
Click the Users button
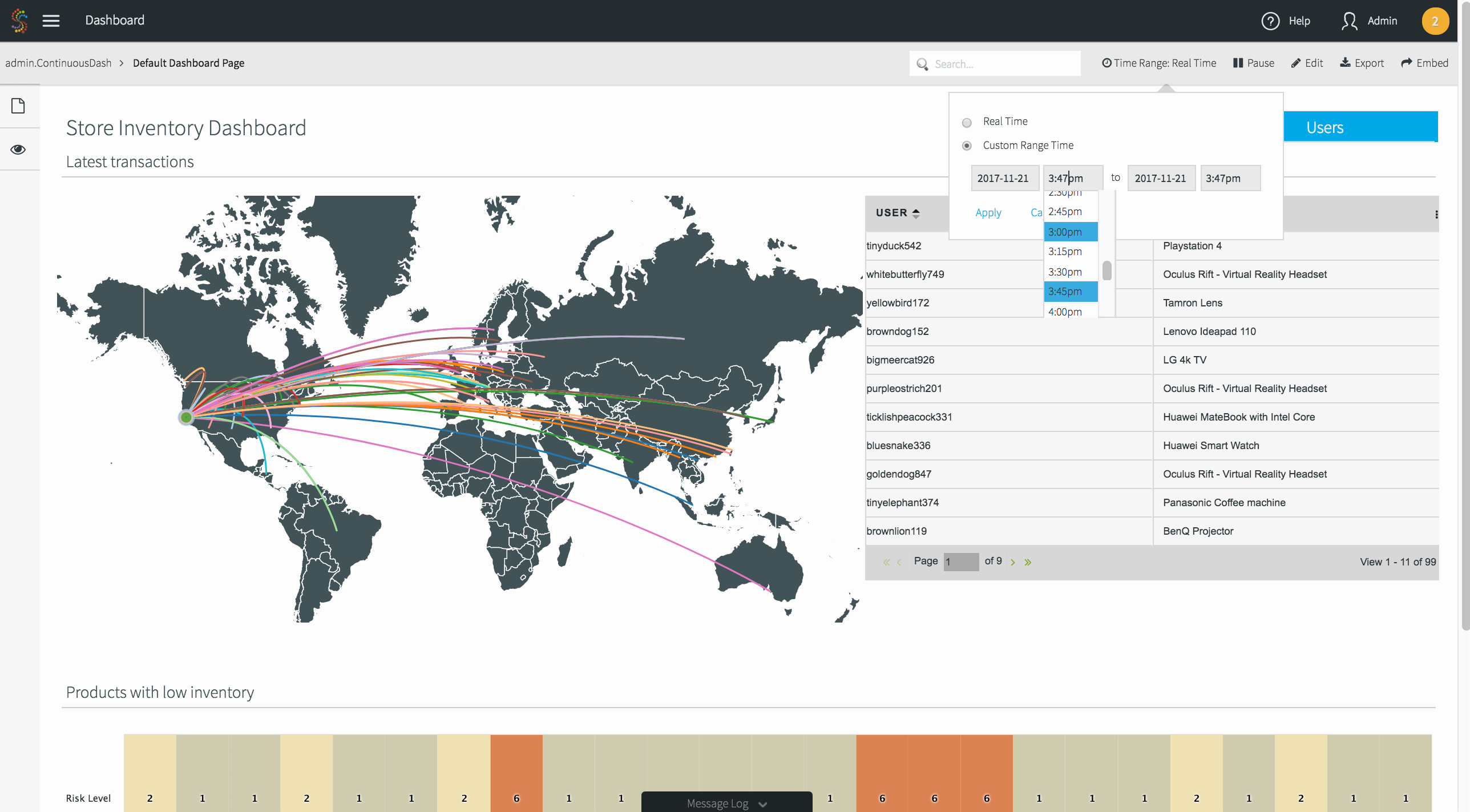pos(1324,127)
